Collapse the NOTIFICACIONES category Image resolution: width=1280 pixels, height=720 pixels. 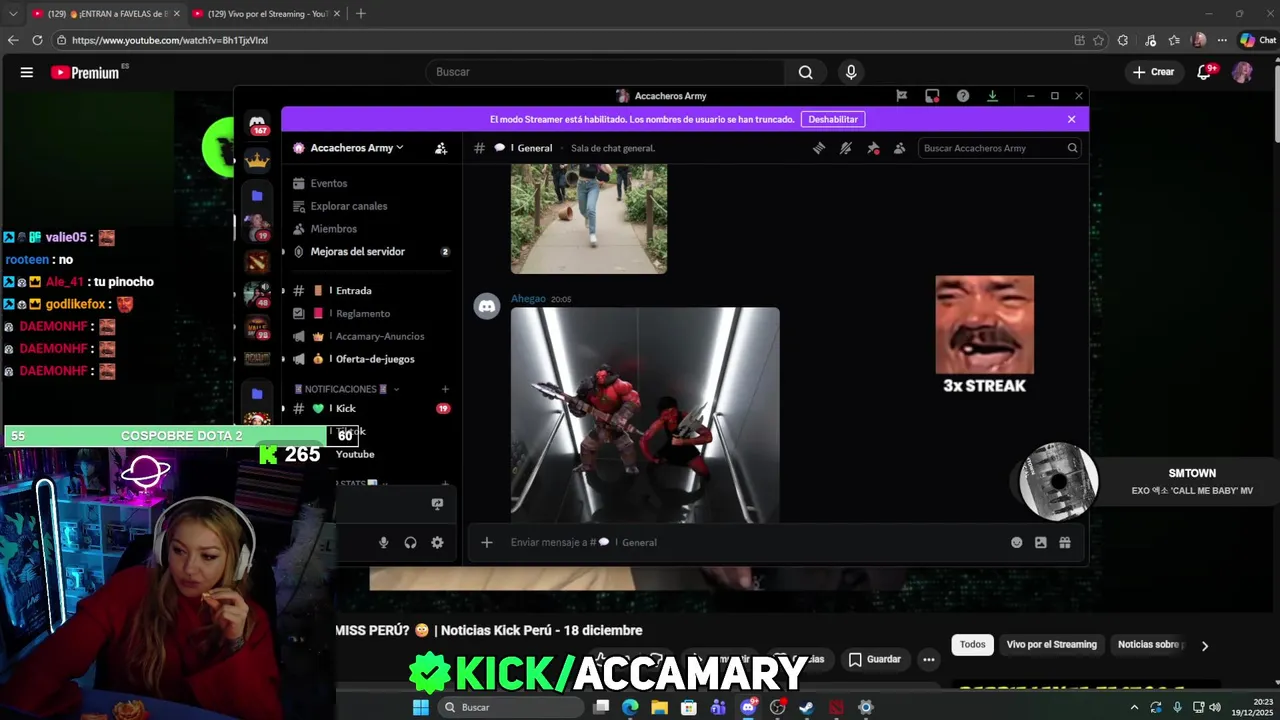pyautogui.click(x=340, y=389)
